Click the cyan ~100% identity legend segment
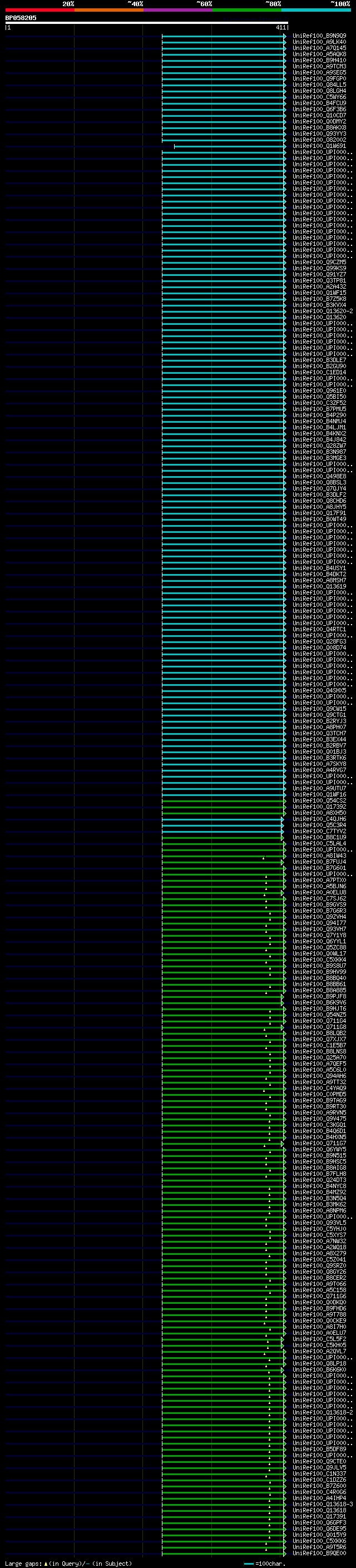The width and height of the screenshot is (356, 1568). [316, 10]
